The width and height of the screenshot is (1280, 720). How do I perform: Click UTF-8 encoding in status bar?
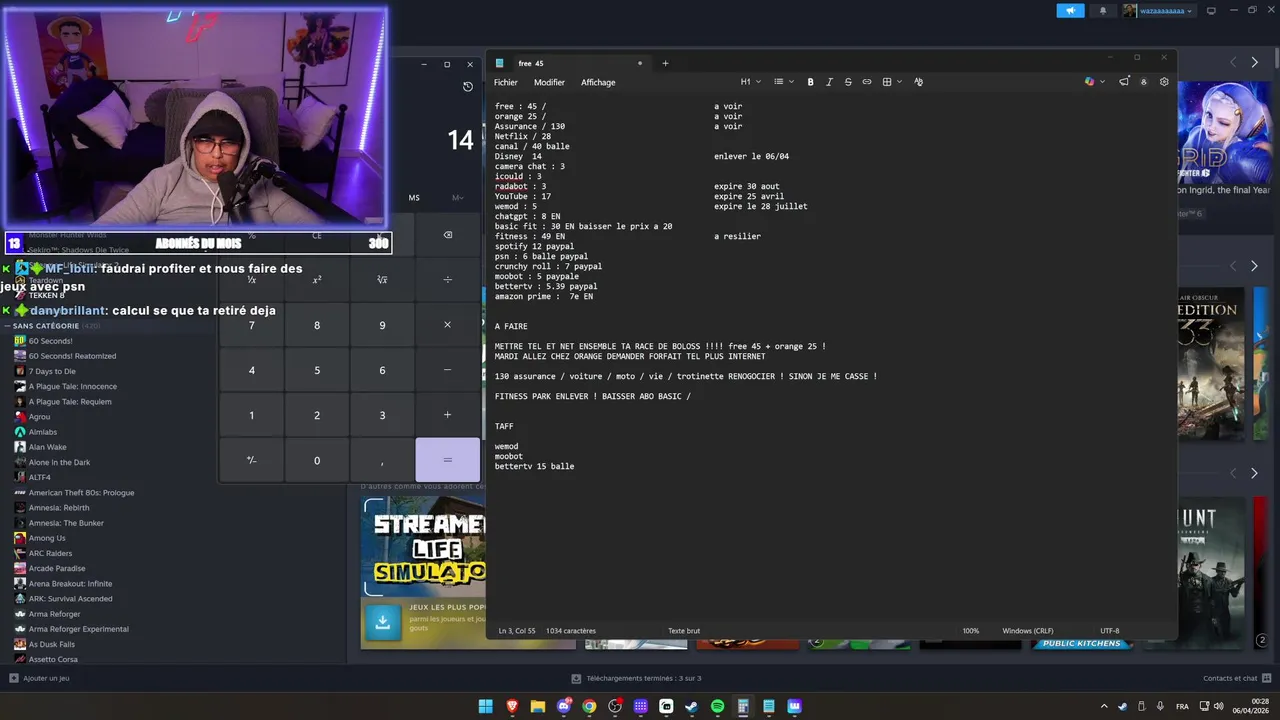(1110, 631)
